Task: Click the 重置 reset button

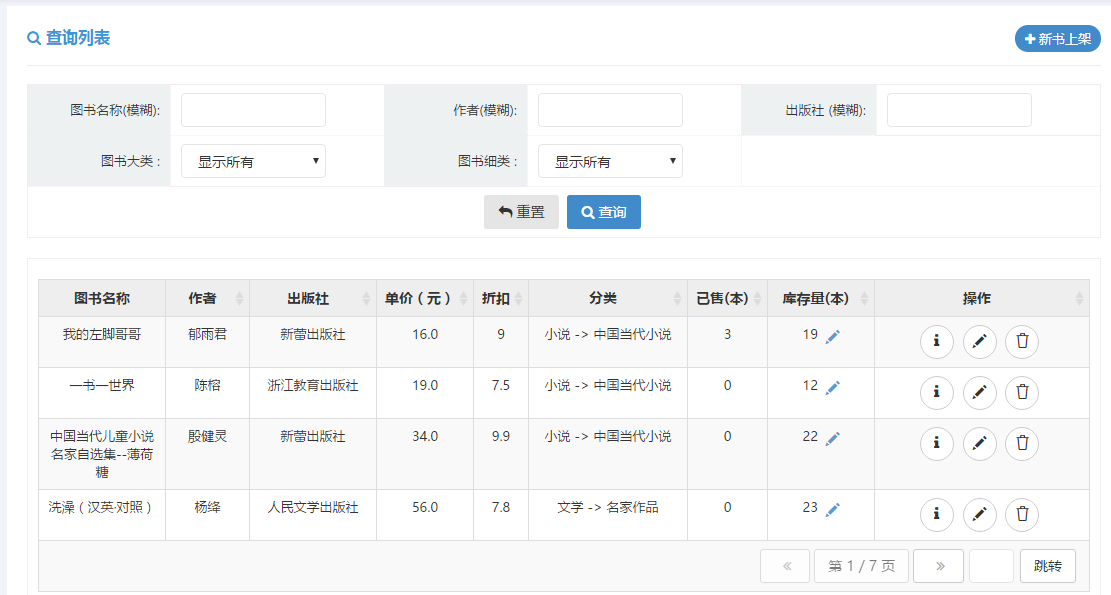Action: pos(521,212)
